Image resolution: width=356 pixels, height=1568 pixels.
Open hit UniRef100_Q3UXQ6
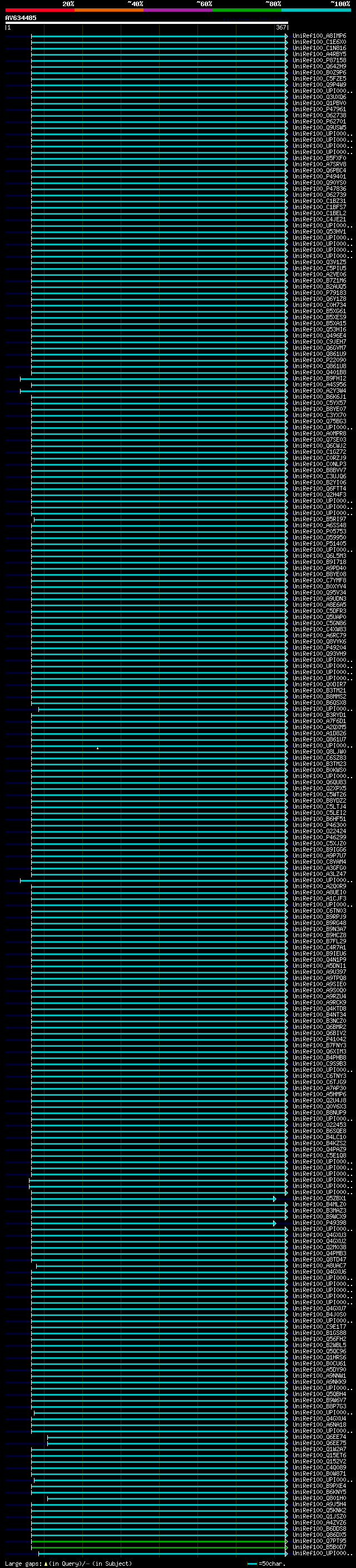click(x=319, y=97)
